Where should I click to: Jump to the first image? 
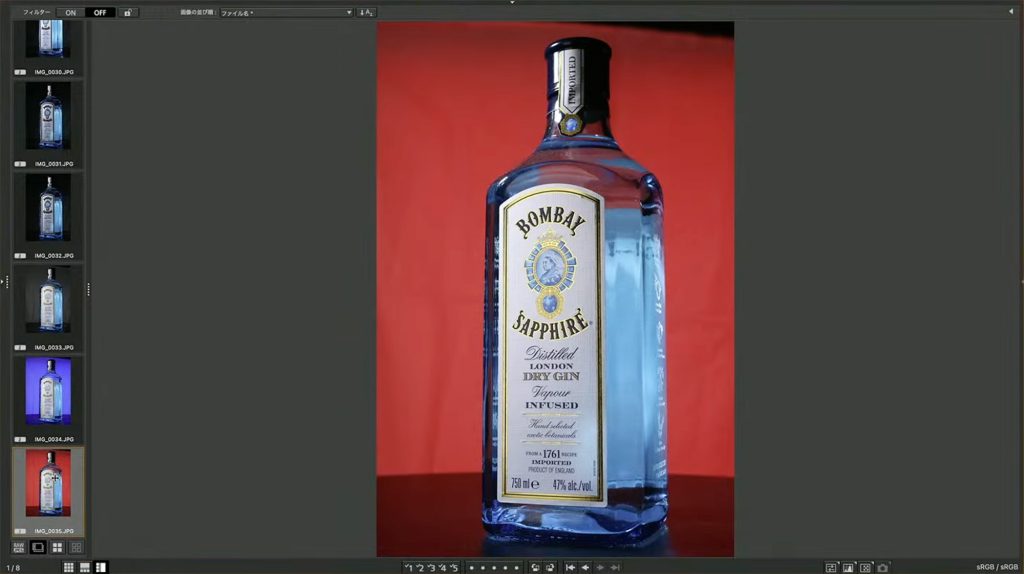(x=570, y=567)
